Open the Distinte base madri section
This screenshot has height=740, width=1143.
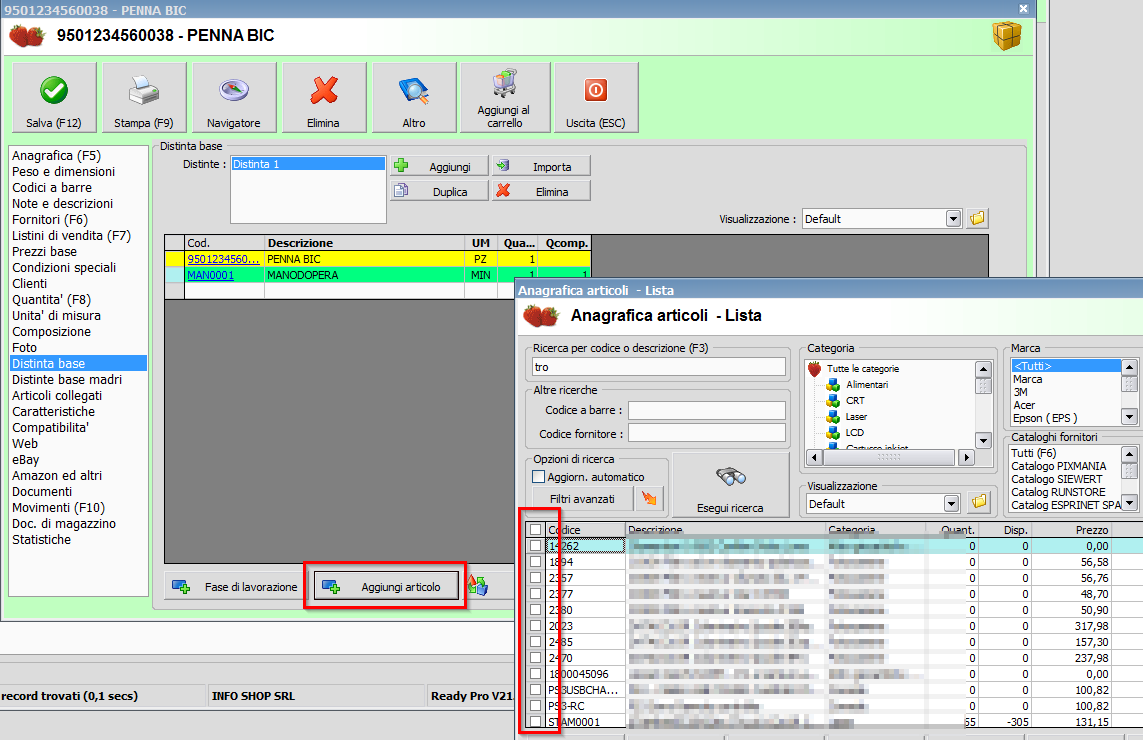pyautogui.click(x=66, y=379)
